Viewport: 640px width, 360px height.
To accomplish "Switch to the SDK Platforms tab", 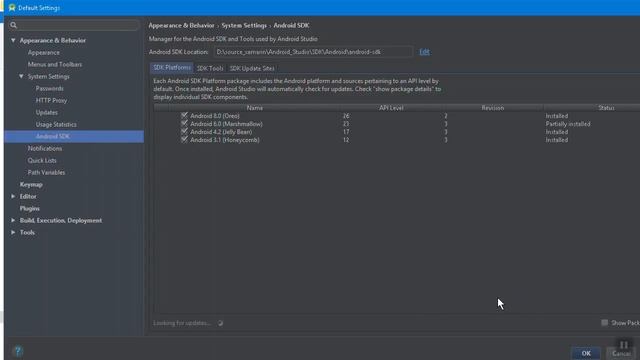I will [x=172, y=68].
